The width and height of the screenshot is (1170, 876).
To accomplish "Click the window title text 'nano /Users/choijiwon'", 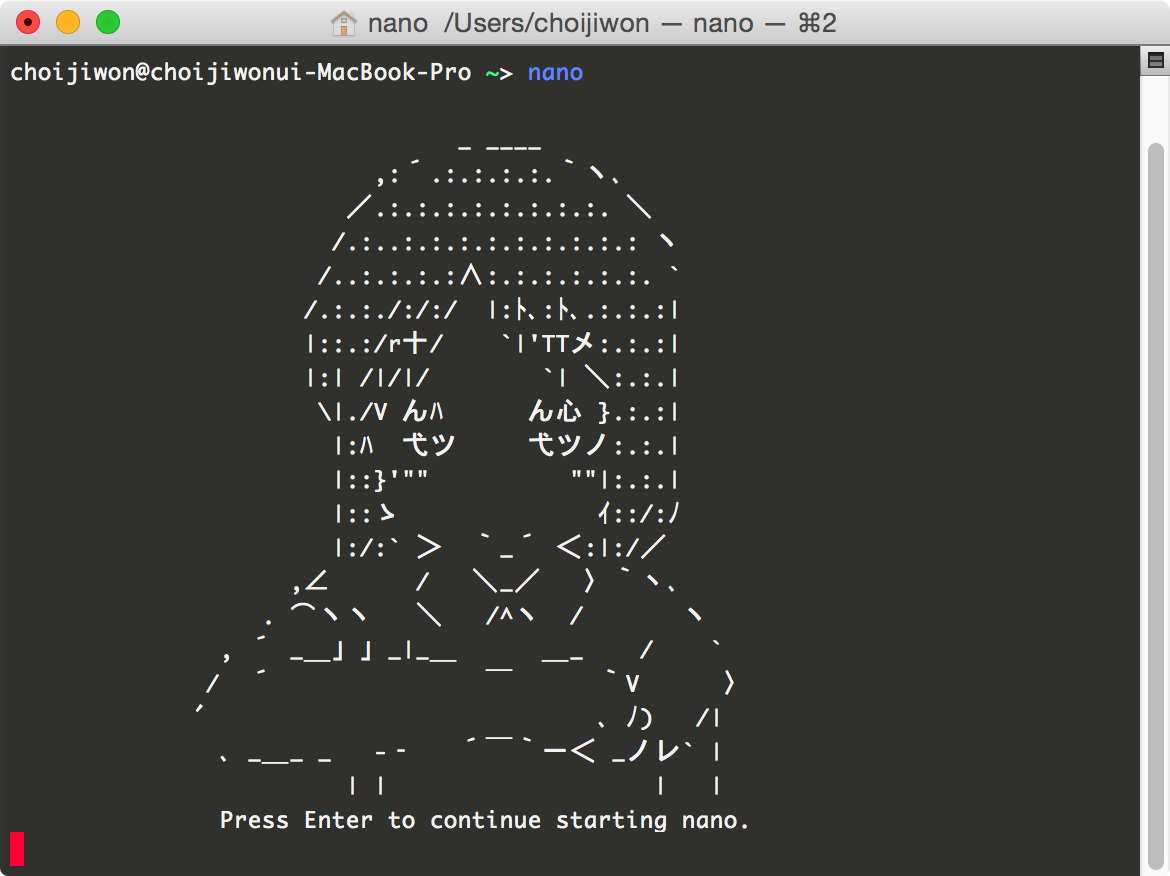I will (x=509, y=23).
